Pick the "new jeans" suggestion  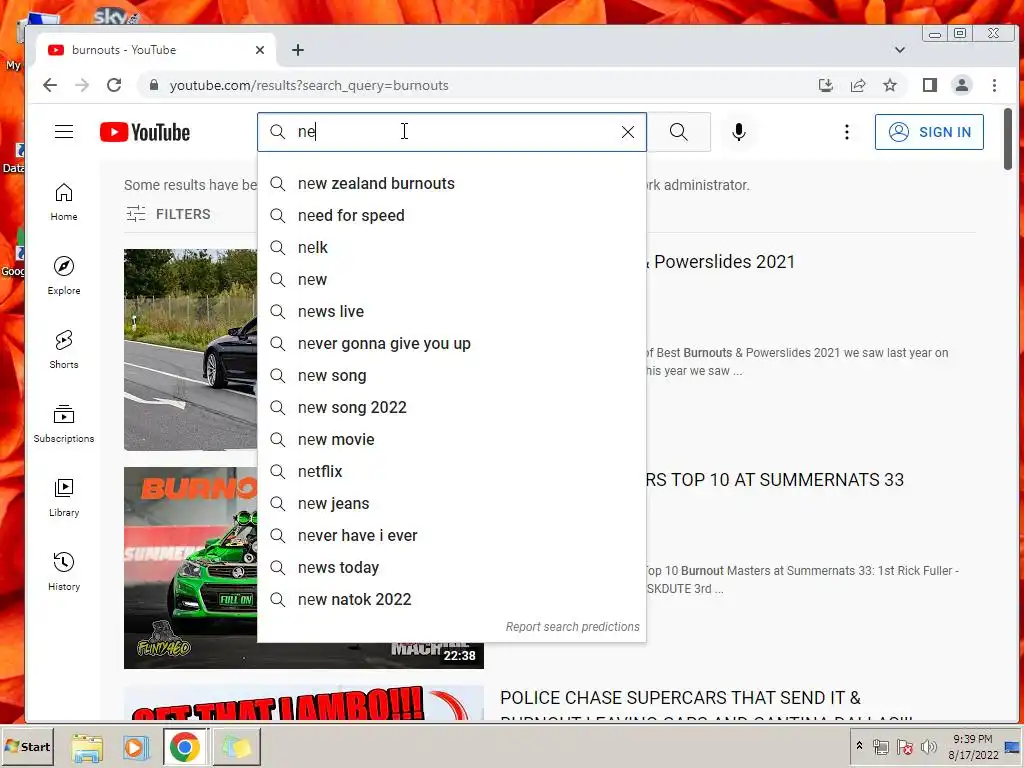click(452, 504)
